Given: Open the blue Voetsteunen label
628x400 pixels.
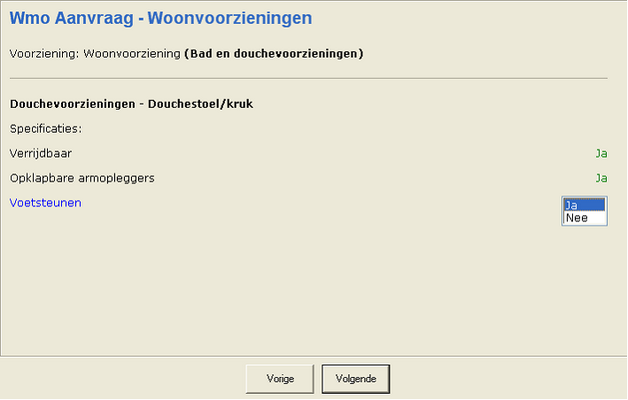Looking at the screenshot, I should (x=46, y=203).
